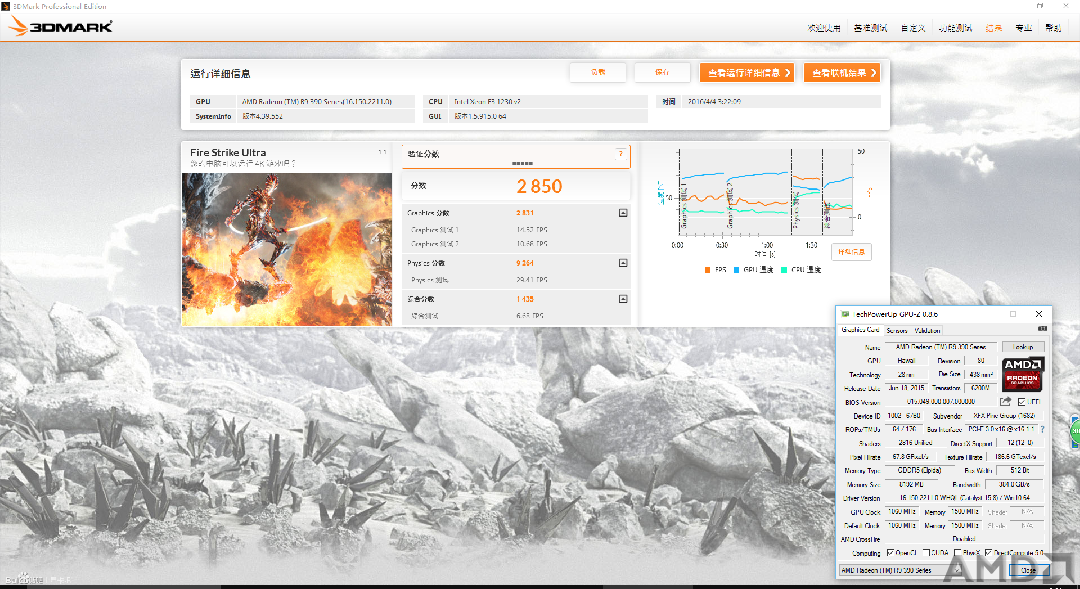Open the 专业 tab
This screenshot has height=589, width=1080.
pyautogui.click(x=1024, y=28)
